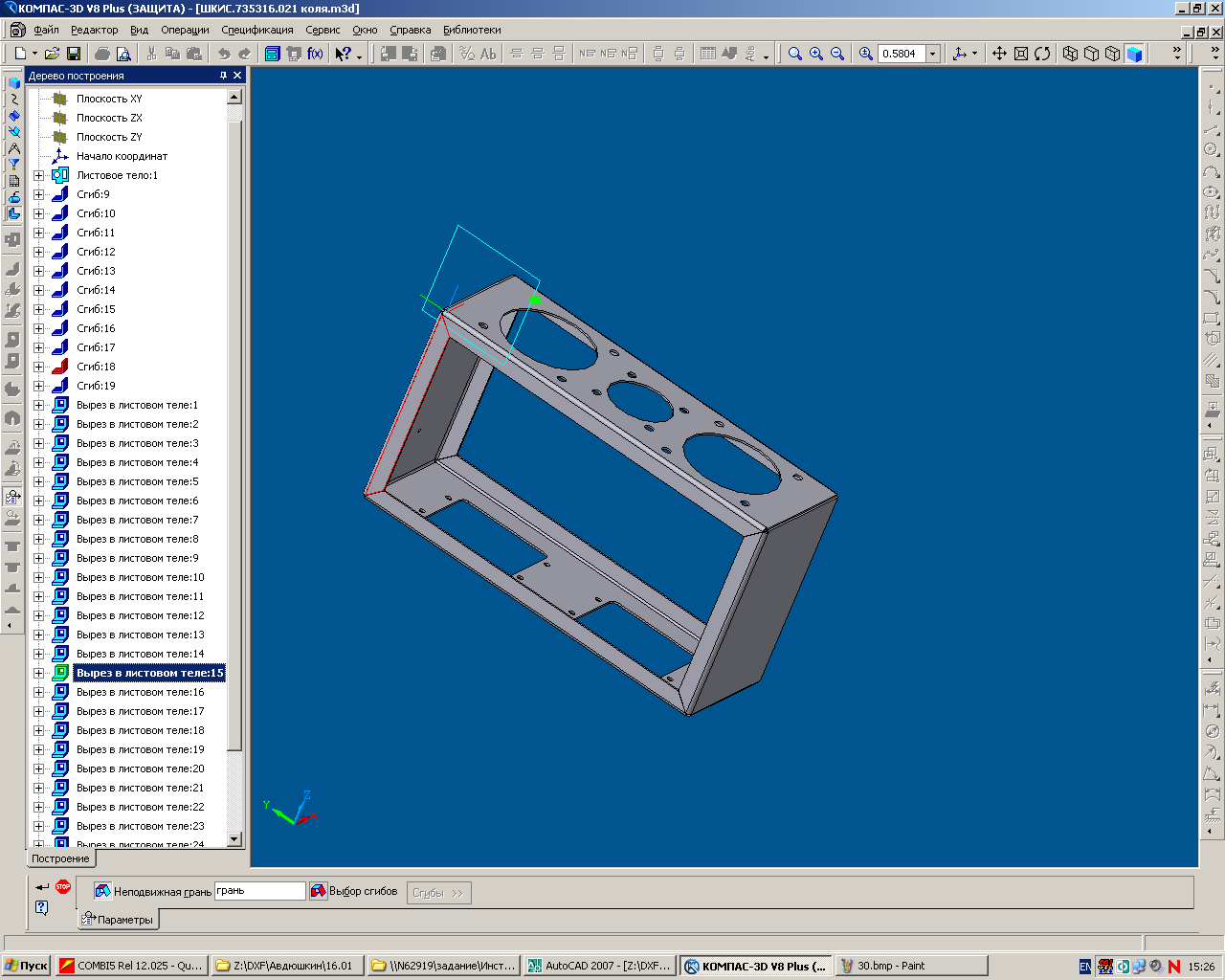Click the zoom scale value field 0.5804
1225x980 pixels.
coord(902,54)
